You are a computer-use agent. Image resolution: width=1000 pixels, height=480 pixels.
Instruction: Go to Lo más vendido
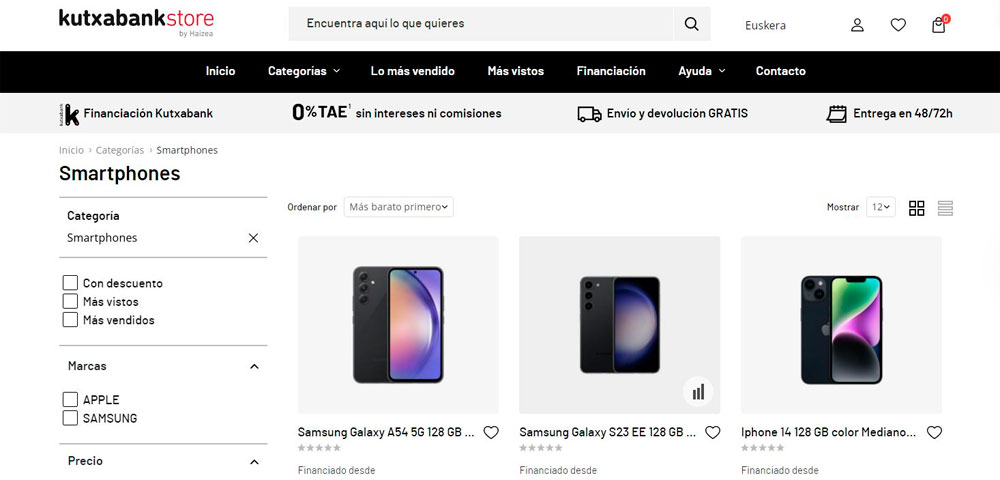412,71
